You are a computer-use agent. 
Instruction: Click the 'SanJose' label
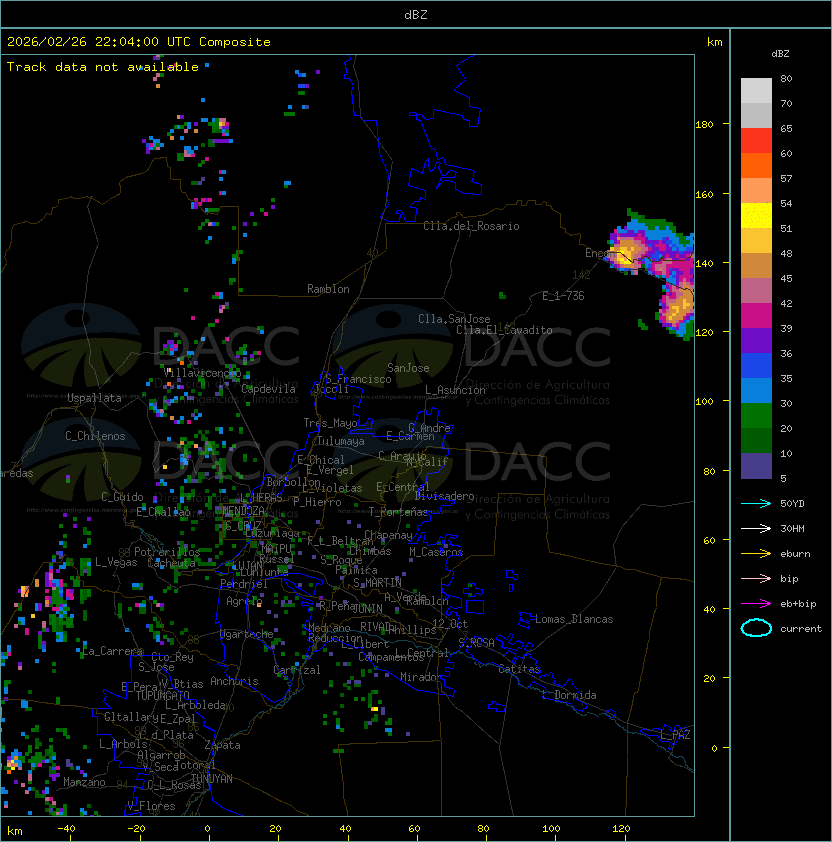pos(408,368)
